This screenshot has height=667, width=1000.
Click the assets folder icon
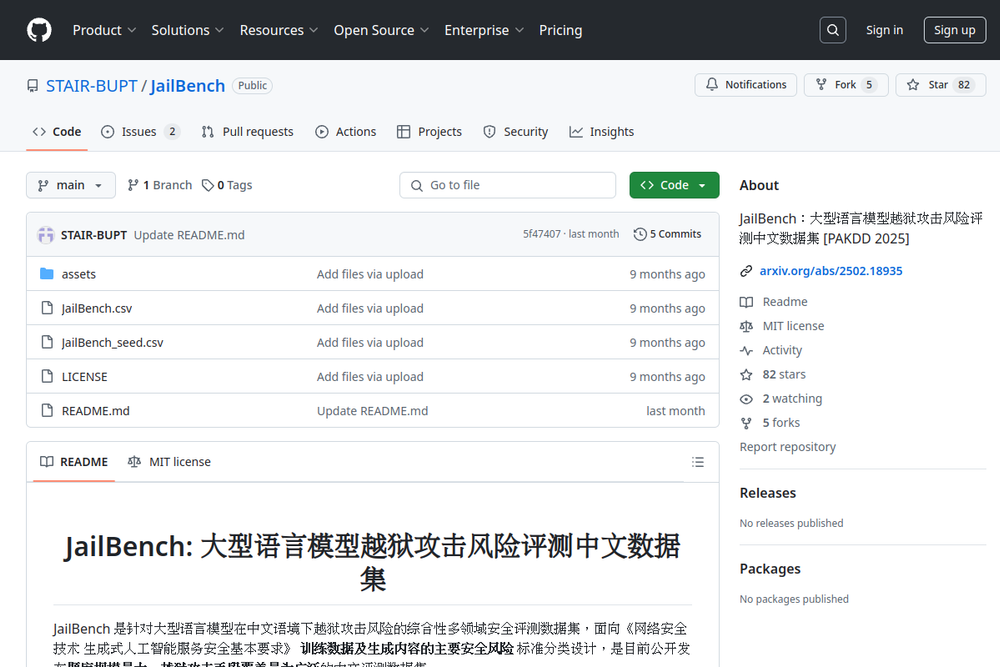pos(47,274)
